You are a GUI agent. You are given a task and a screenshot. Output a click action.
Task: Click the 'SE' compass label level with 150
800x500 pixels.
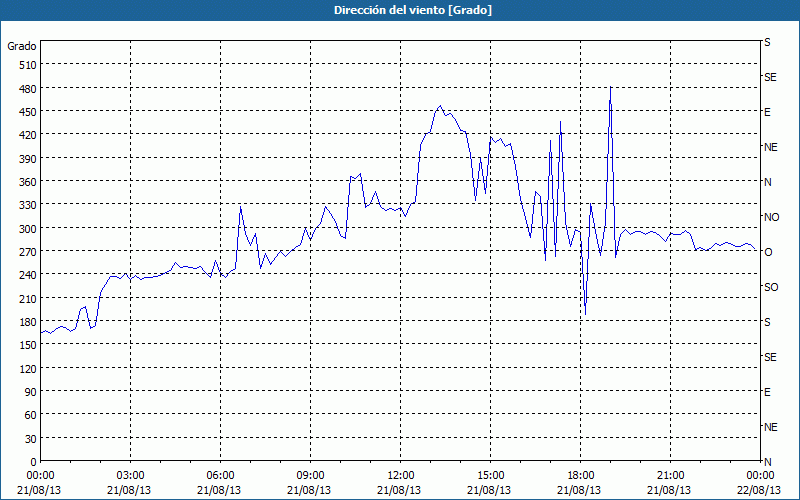[770, 357]
